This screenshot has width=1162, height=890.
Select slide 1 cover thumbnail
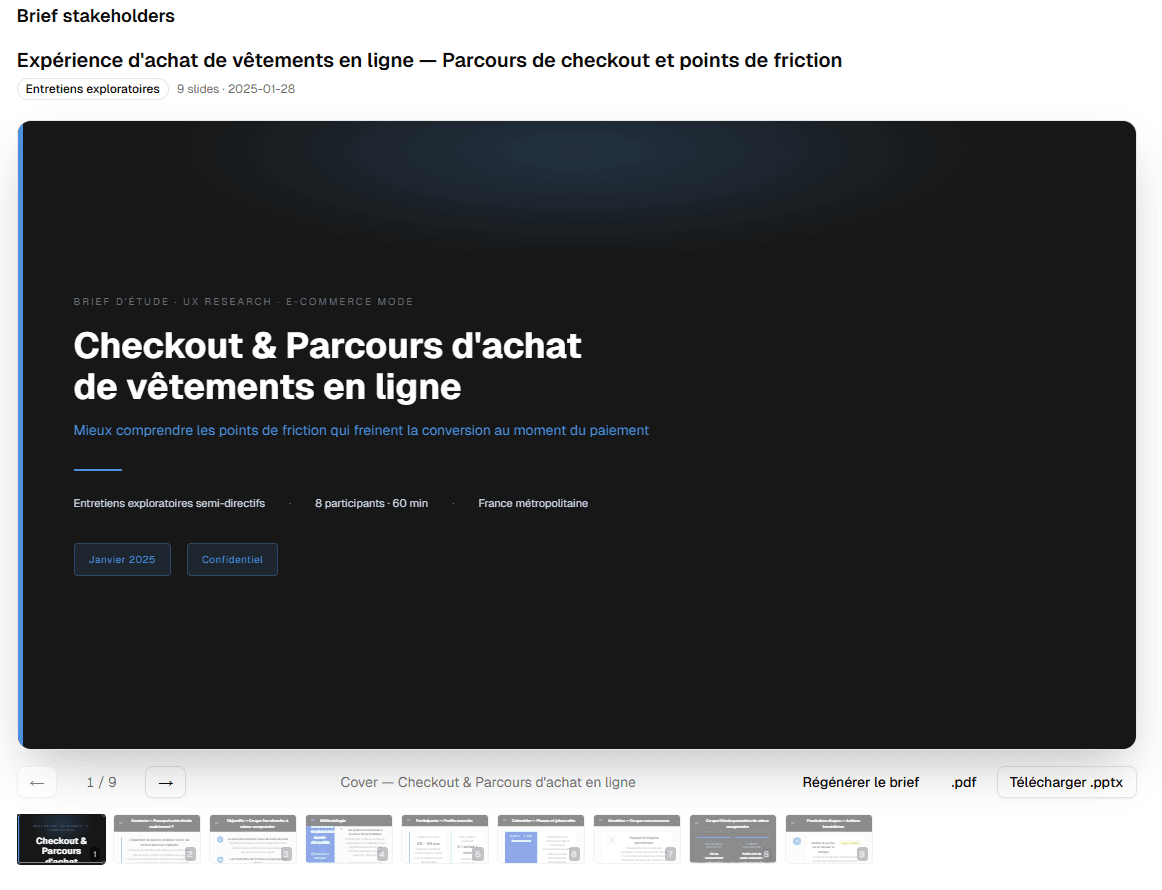(x=61, y=839)
